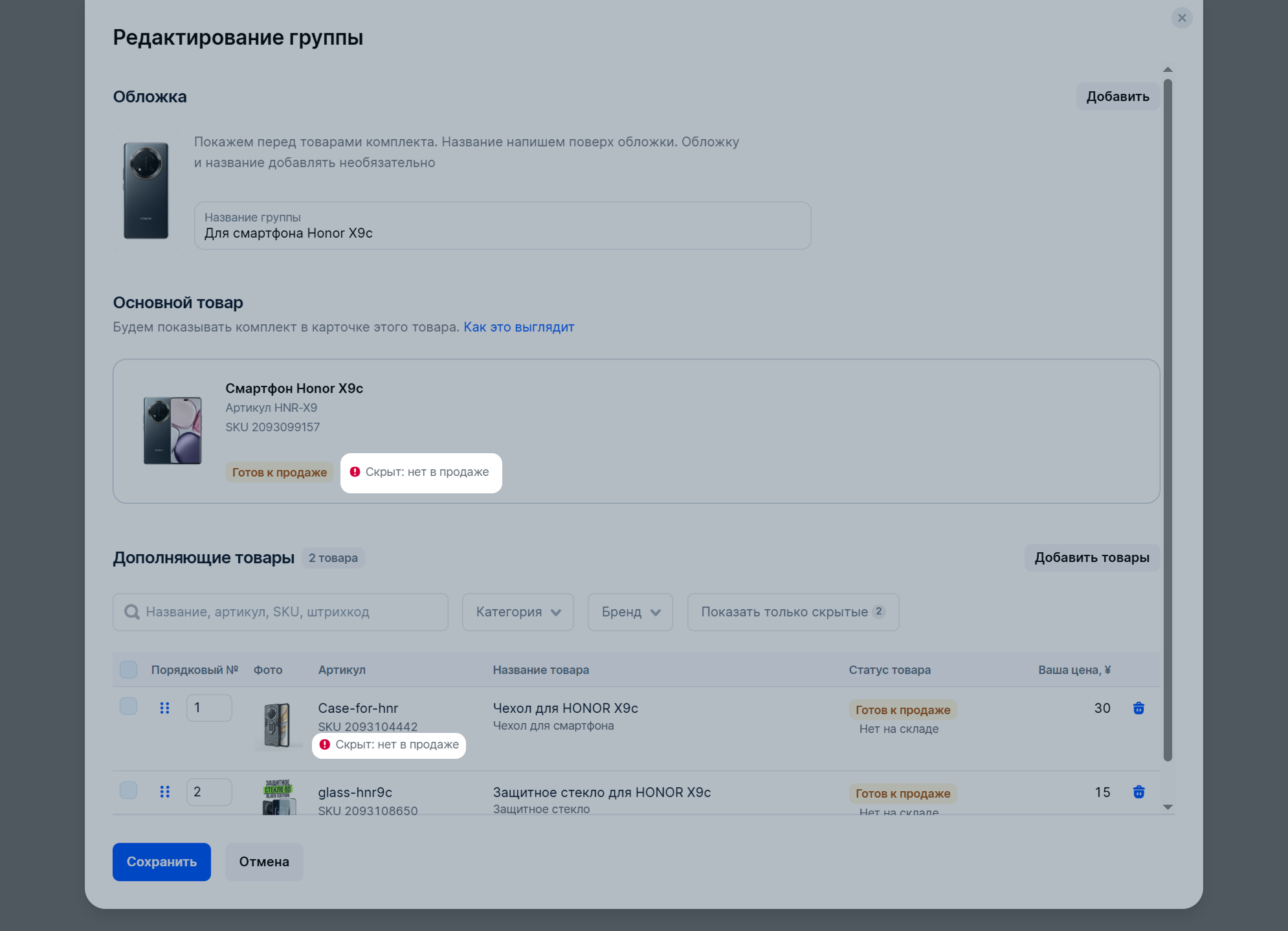Click Готов к продаже badge in main product card
Image resolution: width=1288 pixels, height=931 pixels.
(x=280, y=473)
